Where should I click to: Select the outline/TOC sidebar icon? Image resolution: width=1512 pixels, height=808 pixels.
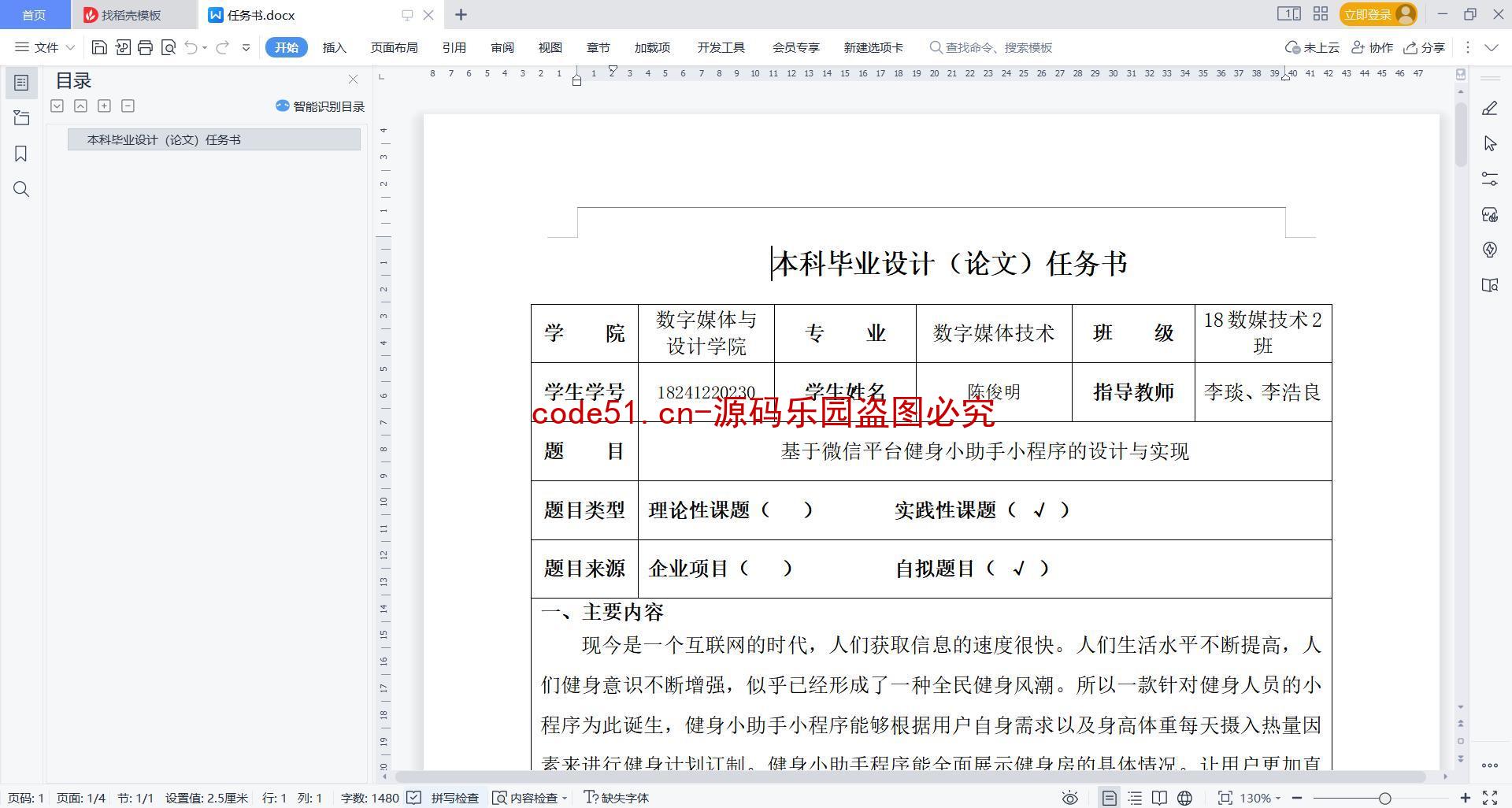click(21, 83)
